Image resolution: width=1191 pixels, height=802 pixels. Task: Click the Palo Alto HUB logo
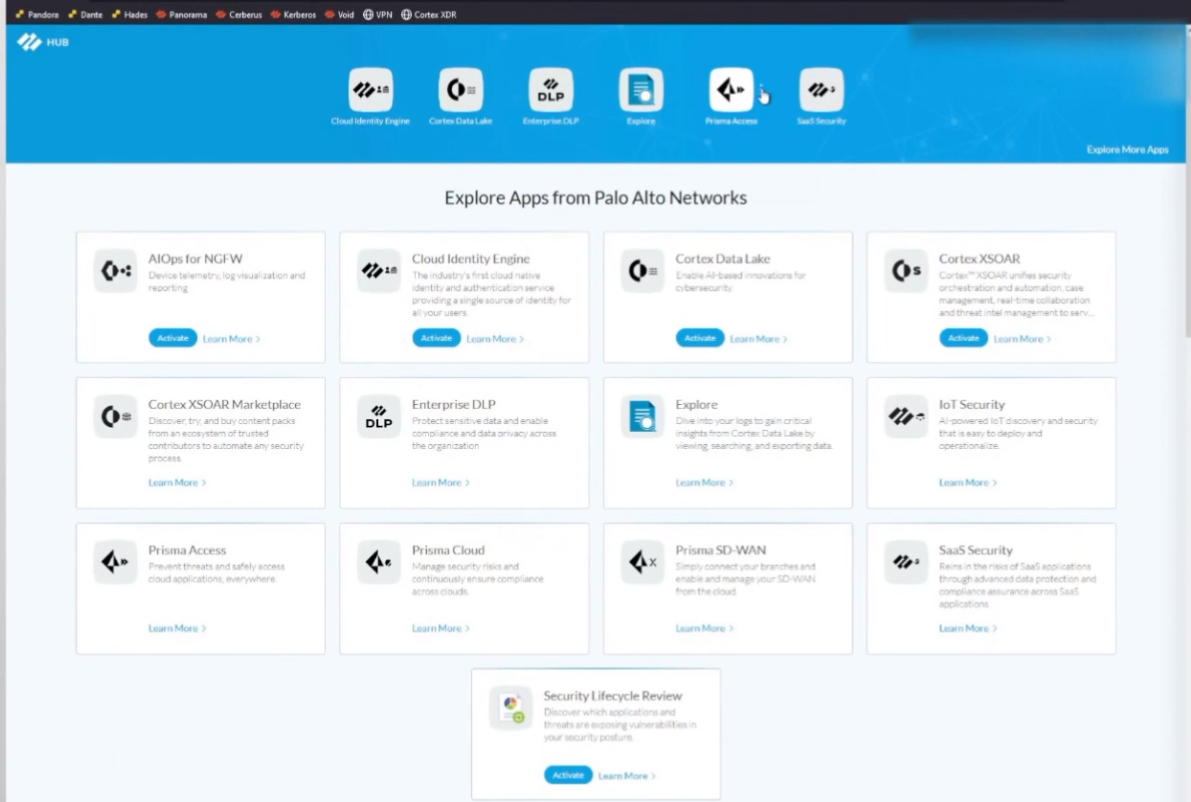(43, 42)
